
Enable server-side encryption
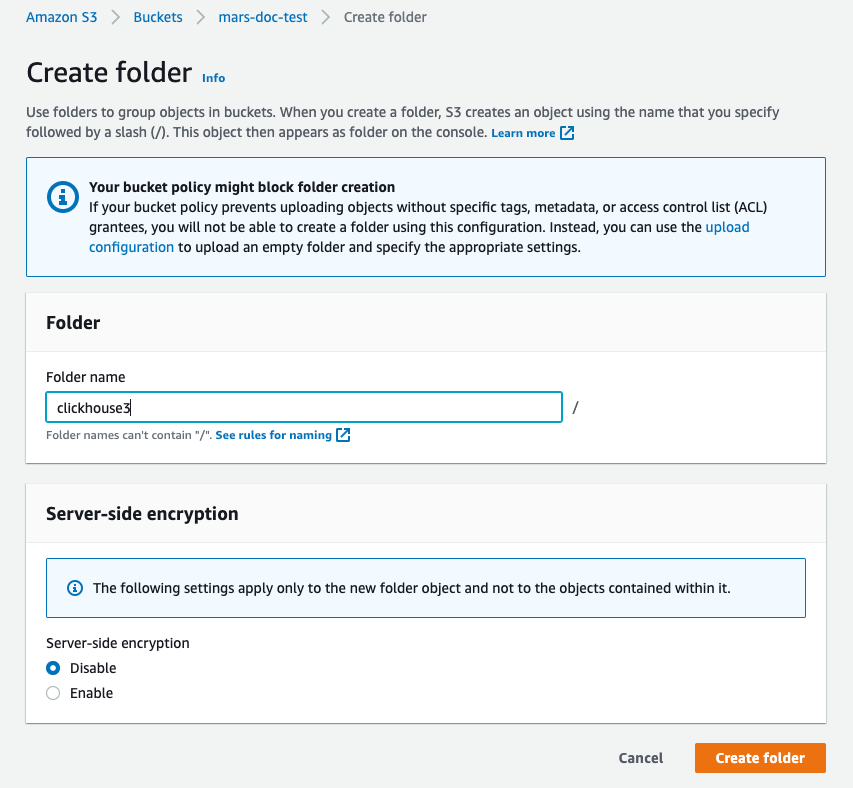coord(52,692)
